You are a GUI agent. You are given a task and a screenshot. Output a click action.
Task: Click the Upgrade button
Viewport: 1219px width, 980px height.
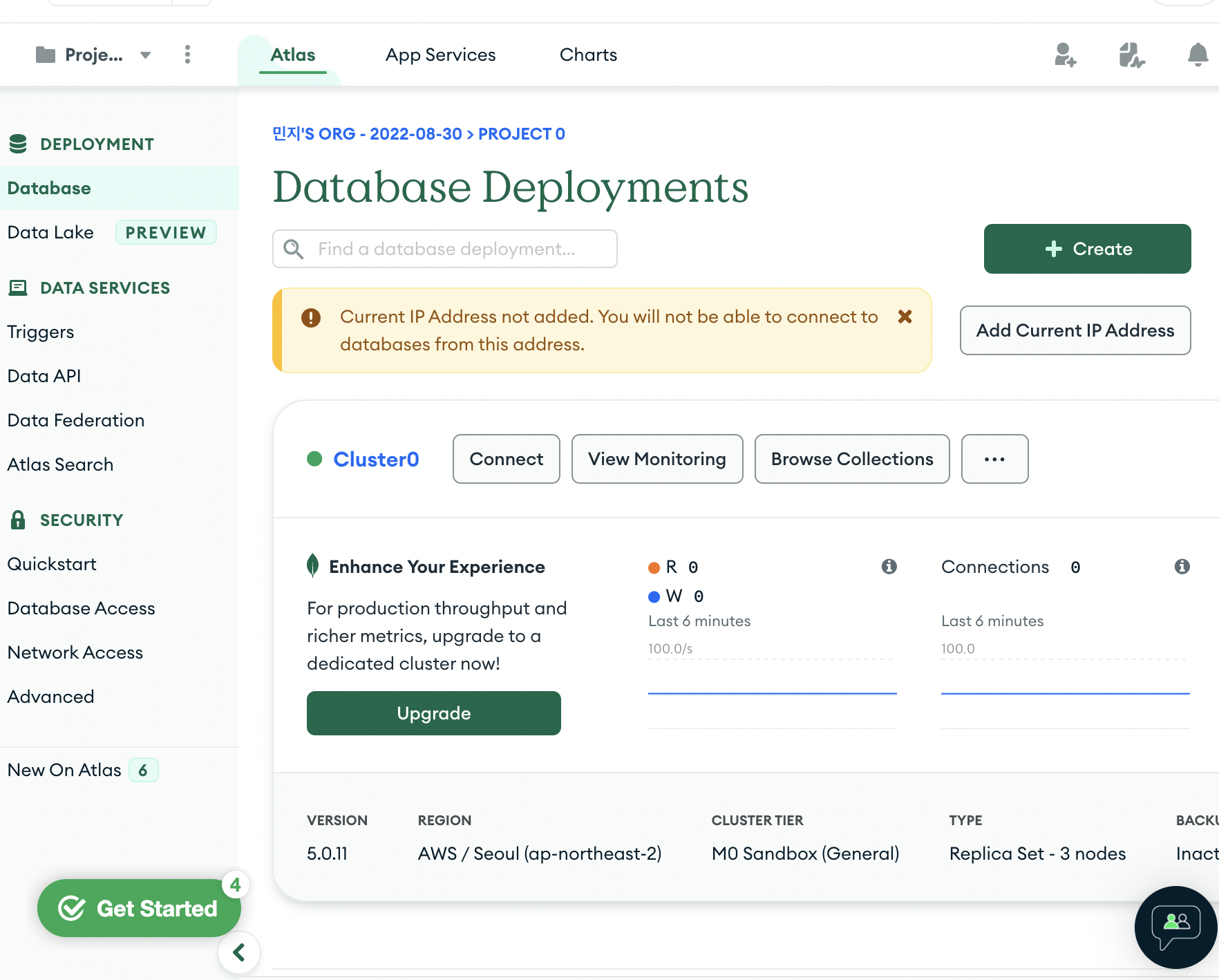(434, 713)
